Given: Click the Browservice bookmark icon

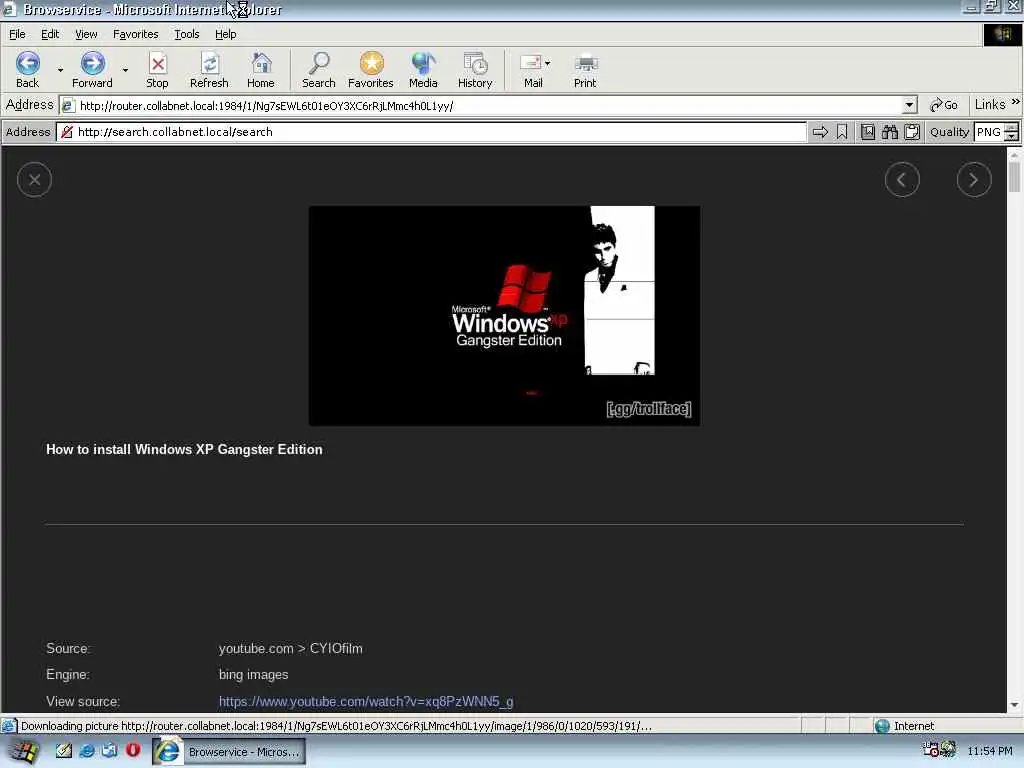Looking at the screenshot, I should pos(842,133).
